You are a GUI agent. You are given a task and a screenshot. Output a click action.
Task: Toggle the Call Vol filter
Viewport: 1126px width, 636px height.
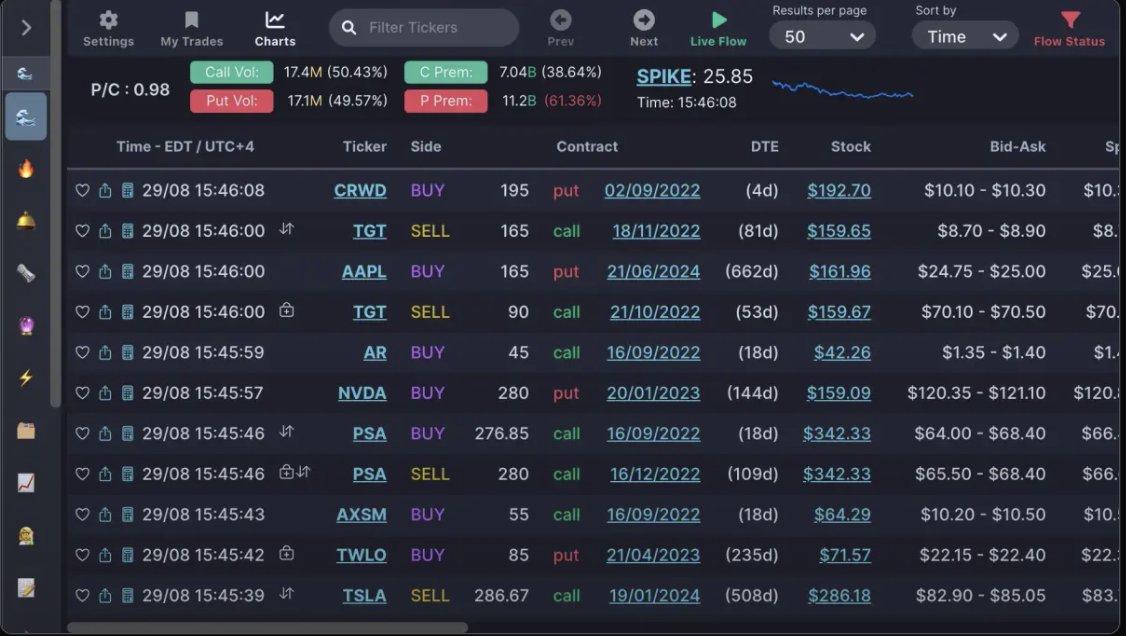click(x=231, y=72)
